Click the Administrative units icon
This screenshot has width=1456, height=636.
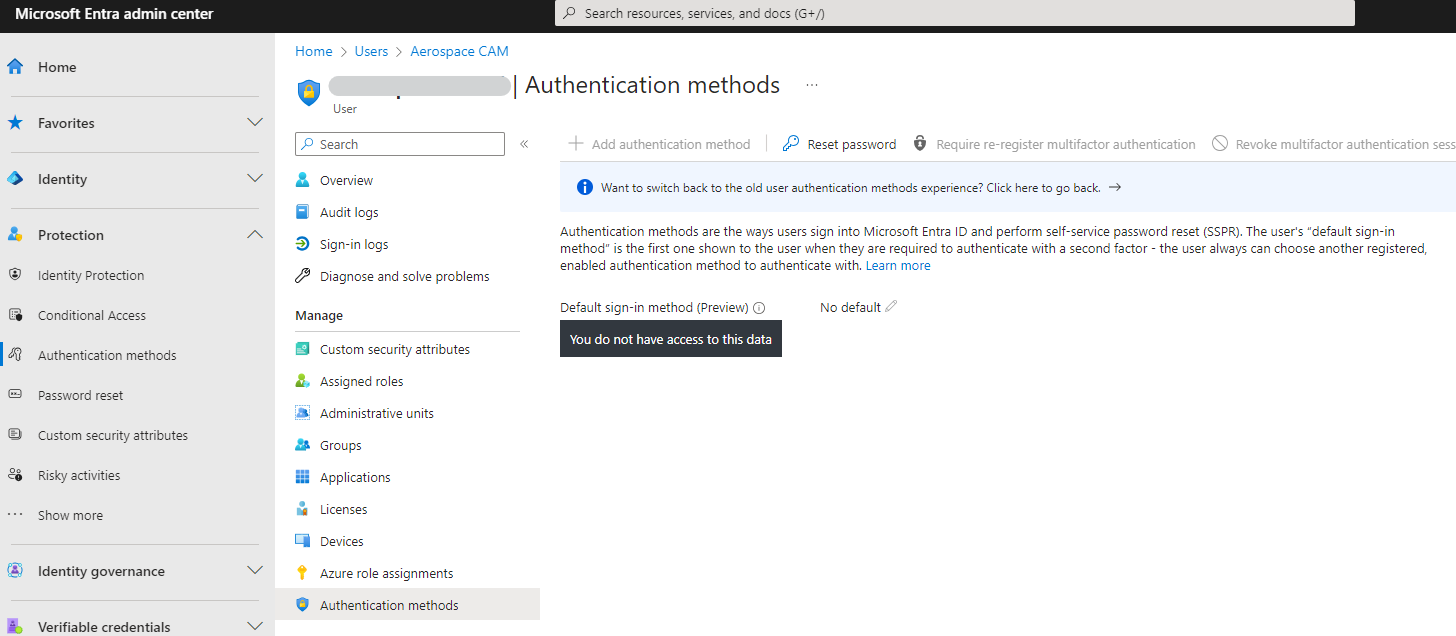pyautogui.click(x=302, y=413)
